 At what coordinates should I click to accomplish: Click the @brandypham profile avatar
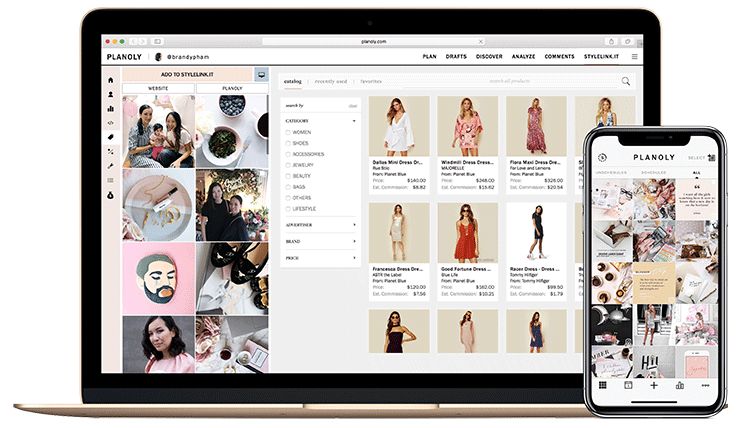[x=158, y=57]
